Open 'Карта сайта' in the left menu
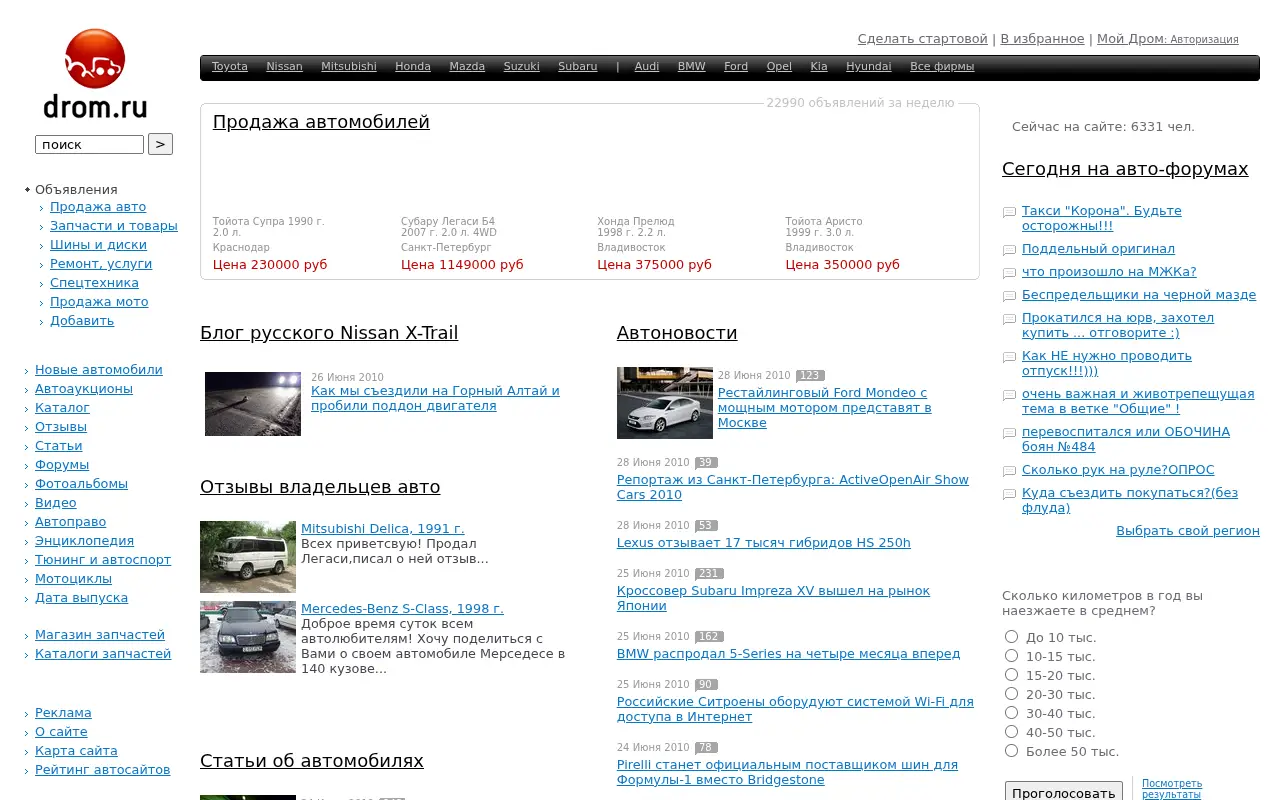This screenshot has width=1280, height=800. click(x=76, y=751)
